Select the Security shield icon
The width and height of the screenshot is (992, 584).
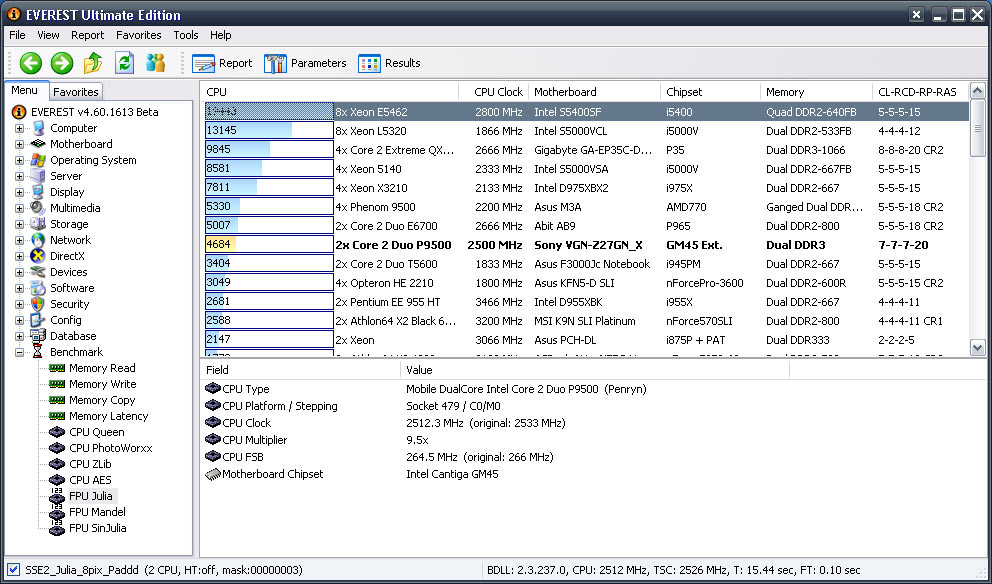coord(38,304)
